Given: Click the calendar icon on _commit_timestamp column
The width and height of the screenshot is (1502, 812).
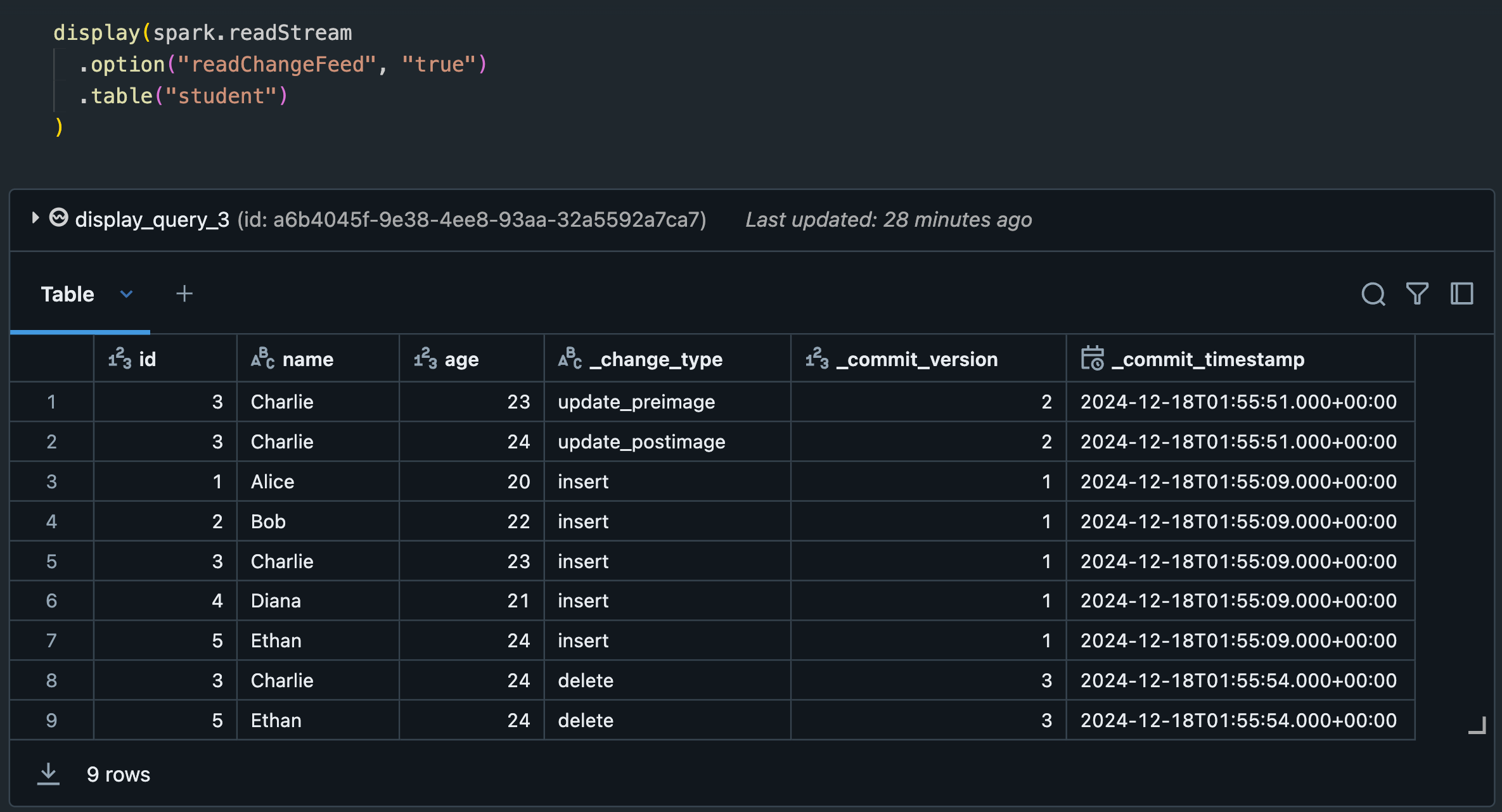Looking at the screenshot, I should pos(1091,358).
